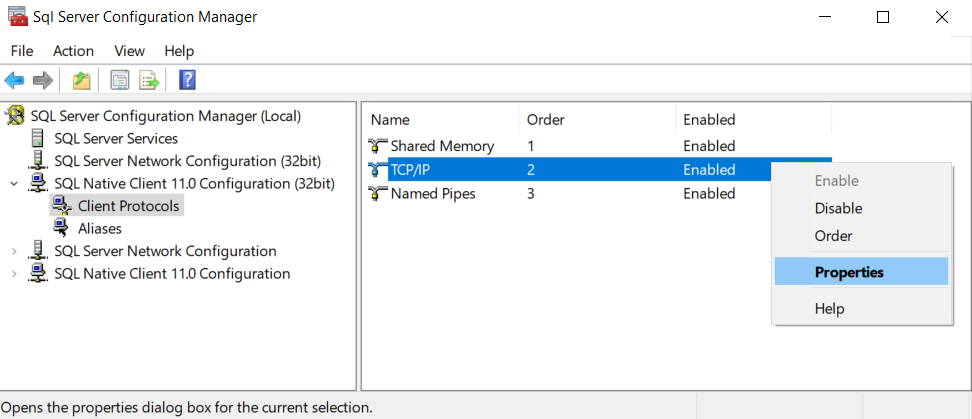Click the Forward arrow toolbar icon
This screenshot has height=419, width=972.
tap(42, 80)
